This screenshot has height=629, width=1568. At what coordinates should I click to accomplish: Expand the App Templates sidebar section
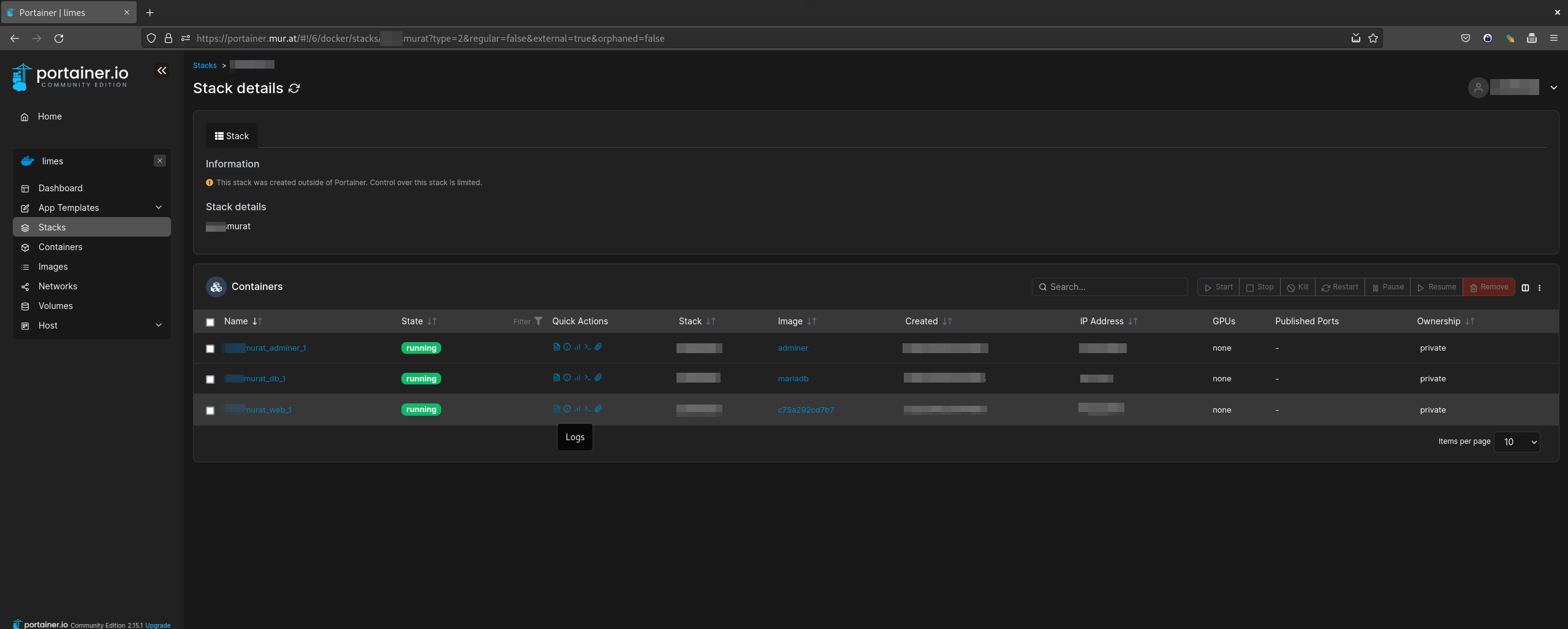[159, 208]
